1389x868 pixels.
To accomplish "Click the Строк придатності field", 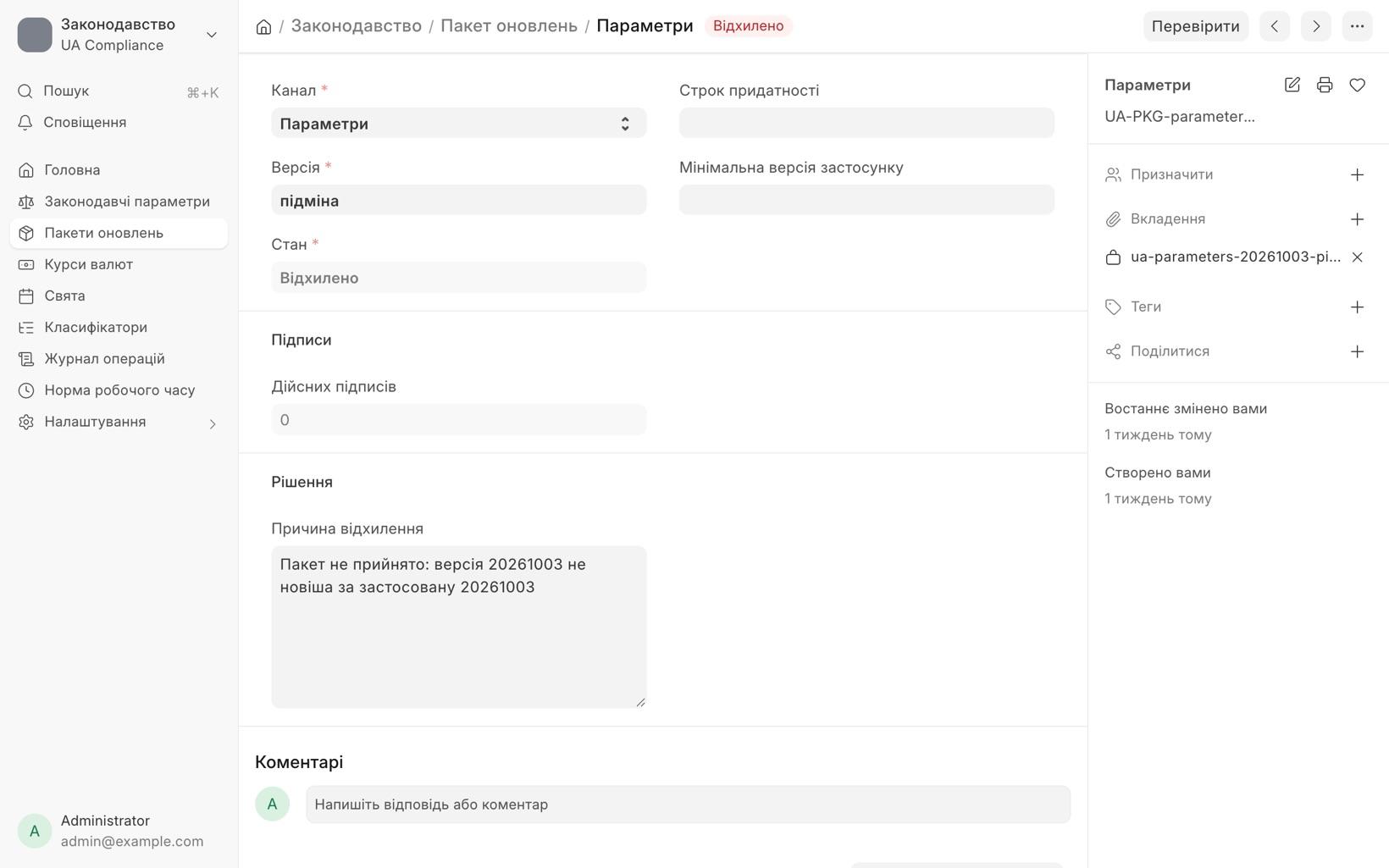I will click(866, 124).
